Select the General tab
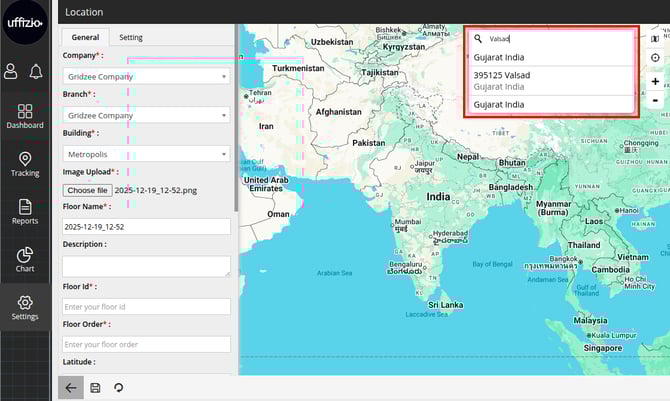Viewport: 670px width, 401px height. tap(85, 37)
